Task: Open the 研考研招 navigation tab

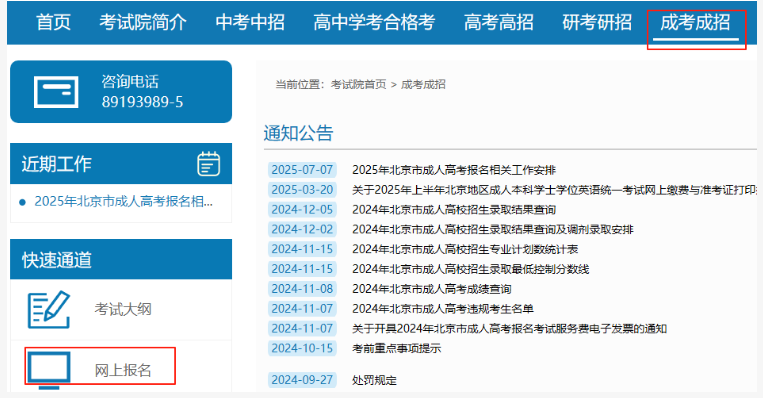Action: (597, 22)
